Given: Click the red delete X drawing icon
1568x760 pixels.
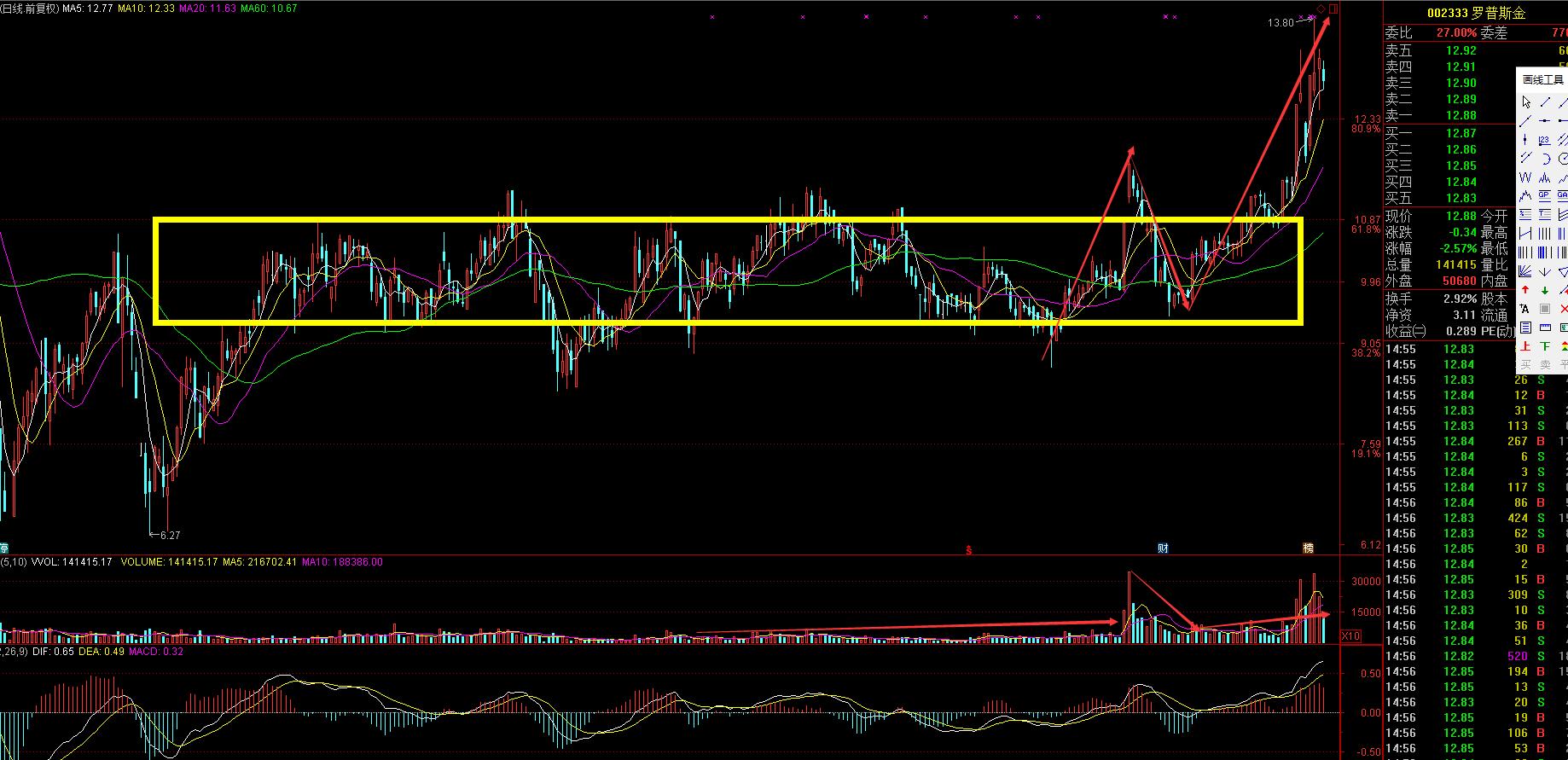Looking at the screenshot, I should [x=1563, y=309].
